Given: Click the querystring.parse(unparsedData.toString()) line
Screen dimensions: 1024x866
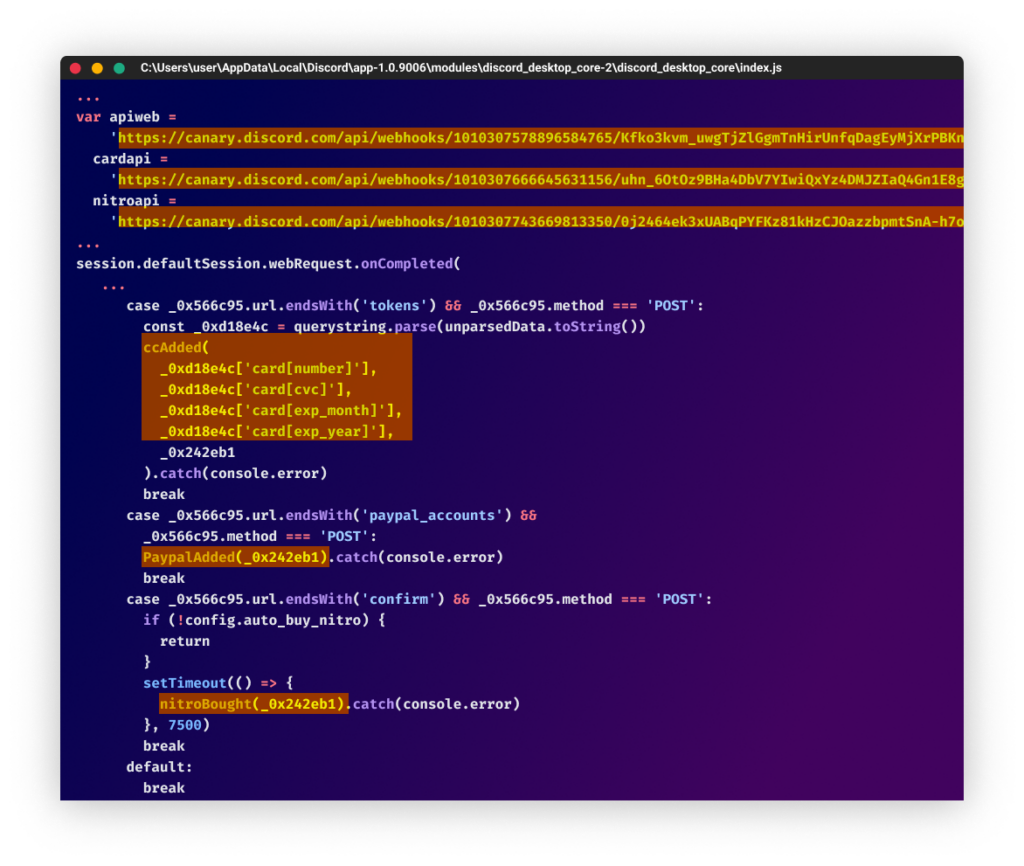Looking at the screenshot, I should 394,327.
